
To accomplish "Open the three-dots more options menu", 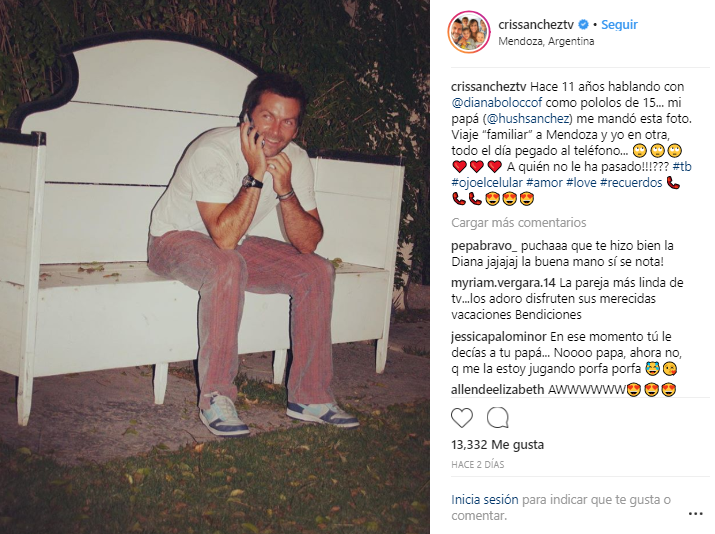I will pos(695,514).
